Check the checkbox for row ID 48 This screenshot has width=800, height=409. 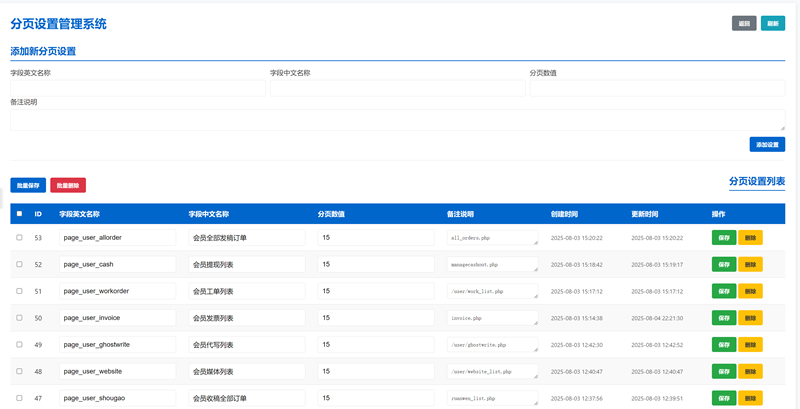[19, 371]
